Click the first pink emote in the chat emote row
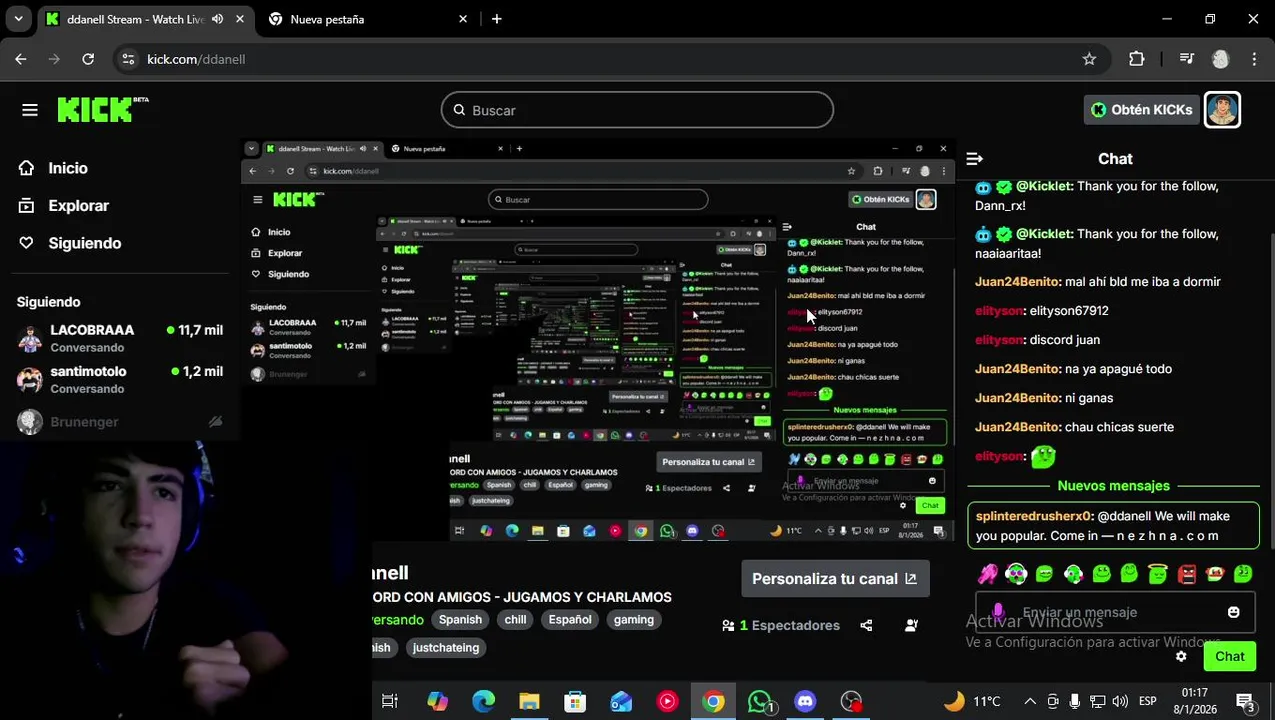The height and width of the screenshot is (720, 1275). 988,574
